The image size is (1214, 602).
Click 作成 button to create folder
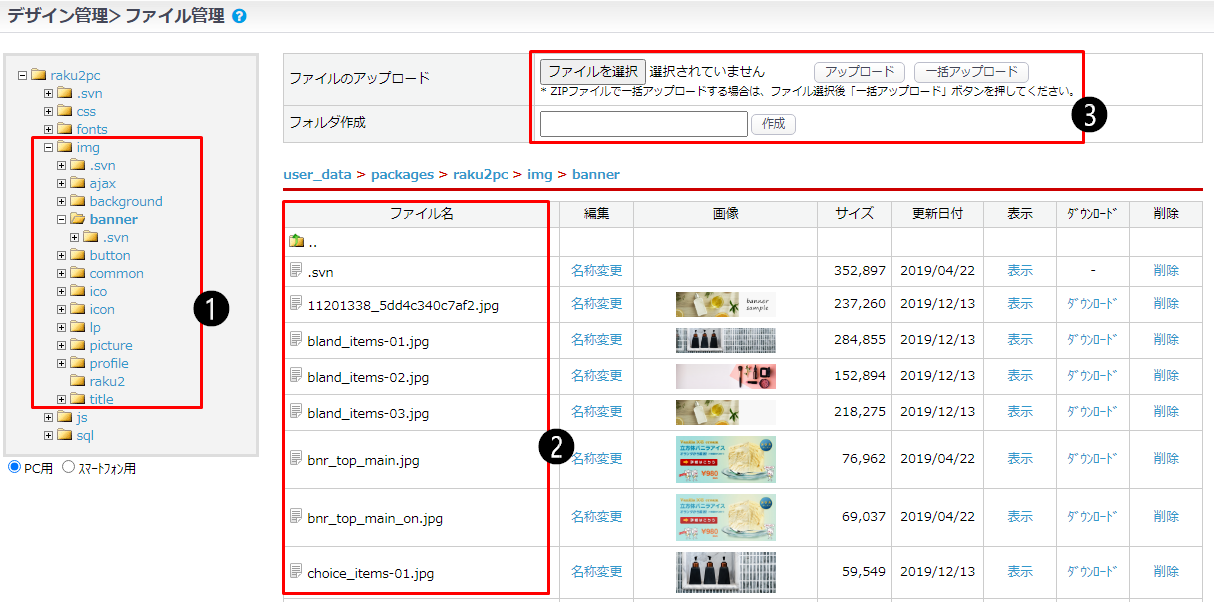(773, 124)
